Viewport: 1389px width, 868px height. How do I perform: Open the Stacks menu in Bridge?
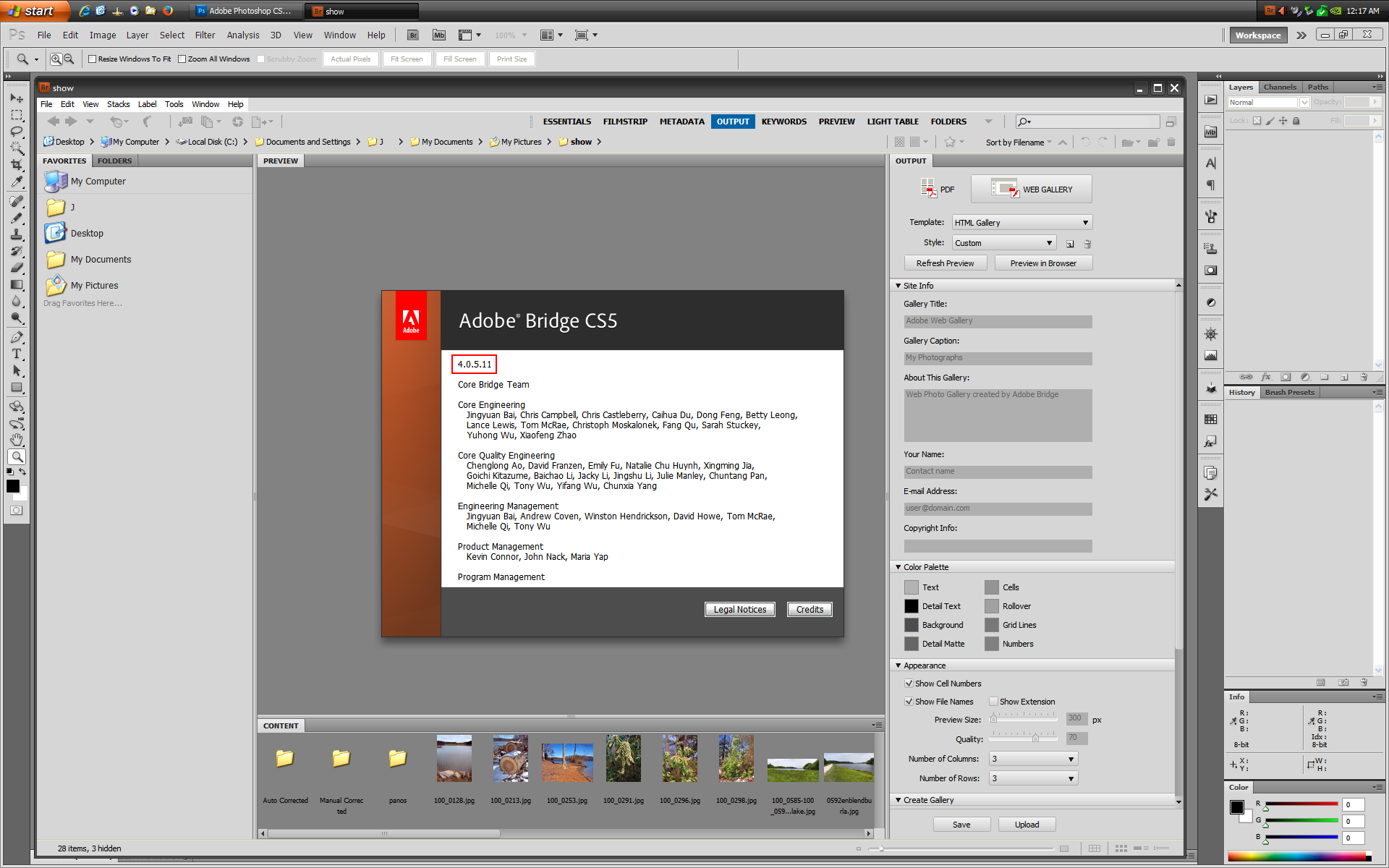118,104
